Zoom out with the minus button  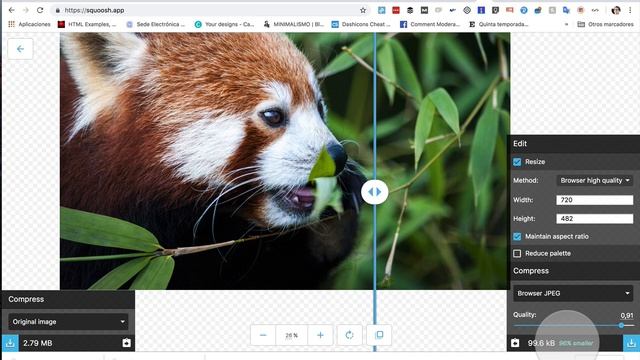click(263, 335)
